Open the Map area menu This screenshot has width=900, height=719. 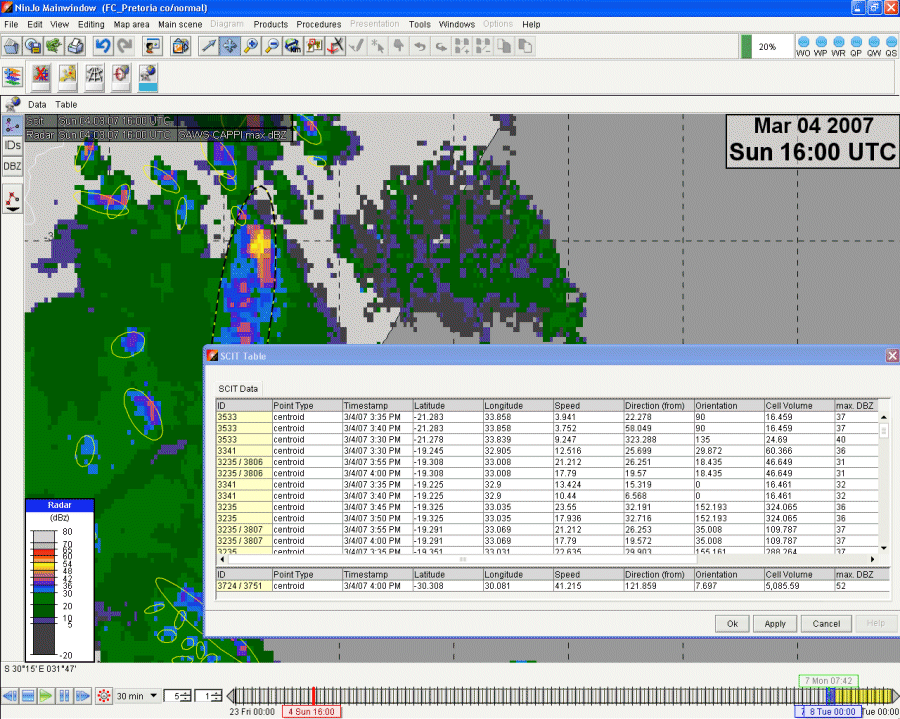(131, 24)
